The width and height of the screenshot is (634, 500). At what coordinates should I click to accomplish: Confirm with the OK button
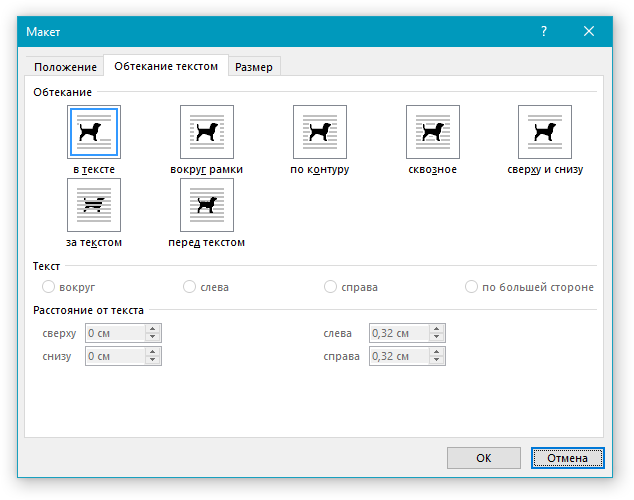(x=484, y=458)
